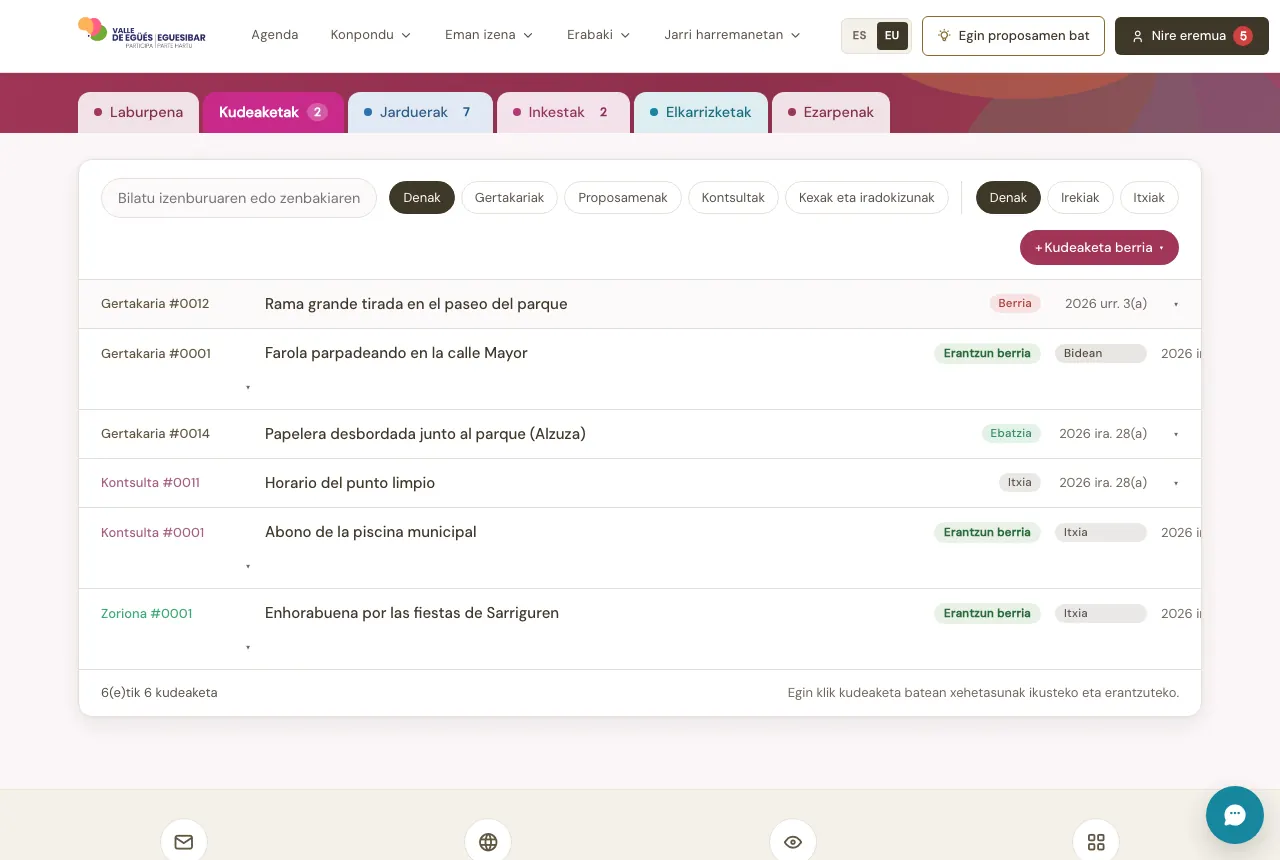
Task: Open Enhorabuena por las fiestas de Sarriguren
Action: pos(412,613)
